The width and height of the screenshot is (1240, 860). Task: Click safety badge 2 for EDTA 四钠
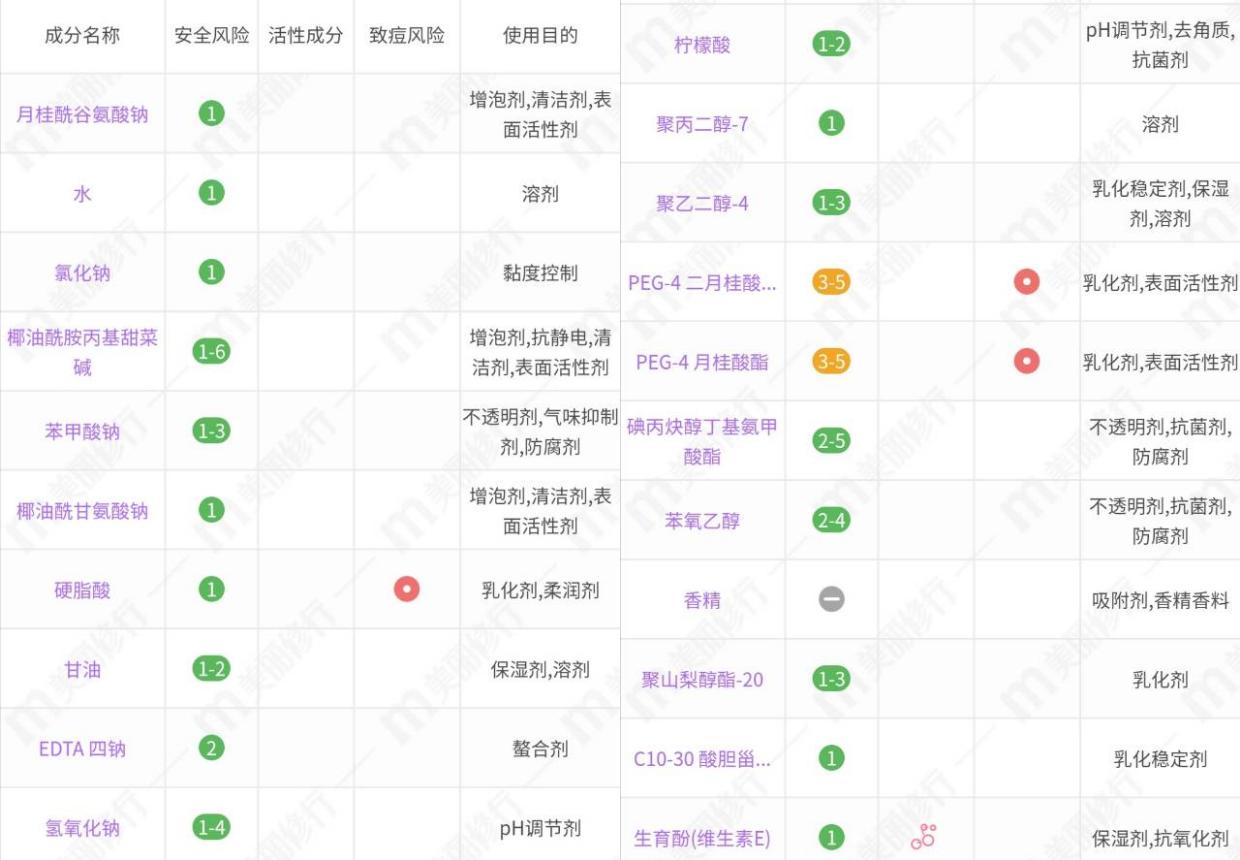point(211,747)
